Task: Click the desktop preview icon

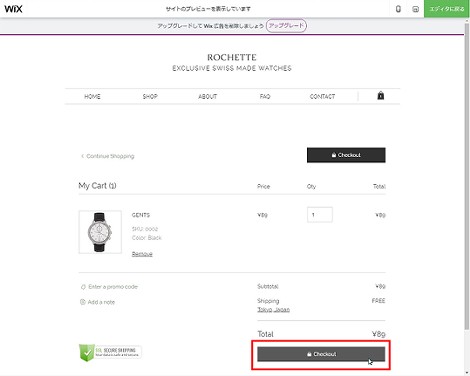Action: tap(415, 9)
